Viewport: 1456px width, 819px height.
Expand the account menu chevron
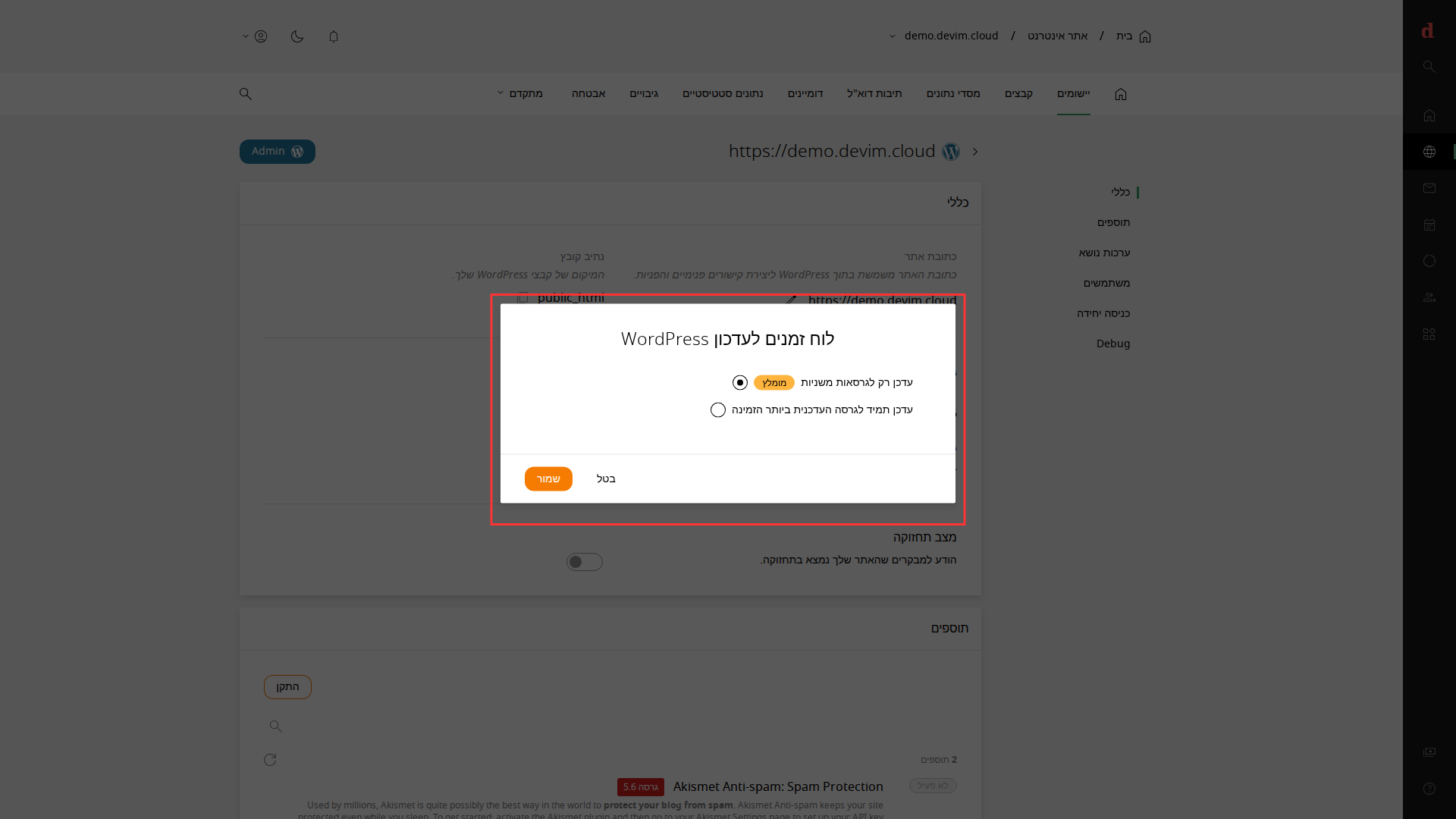coord(246,36)
